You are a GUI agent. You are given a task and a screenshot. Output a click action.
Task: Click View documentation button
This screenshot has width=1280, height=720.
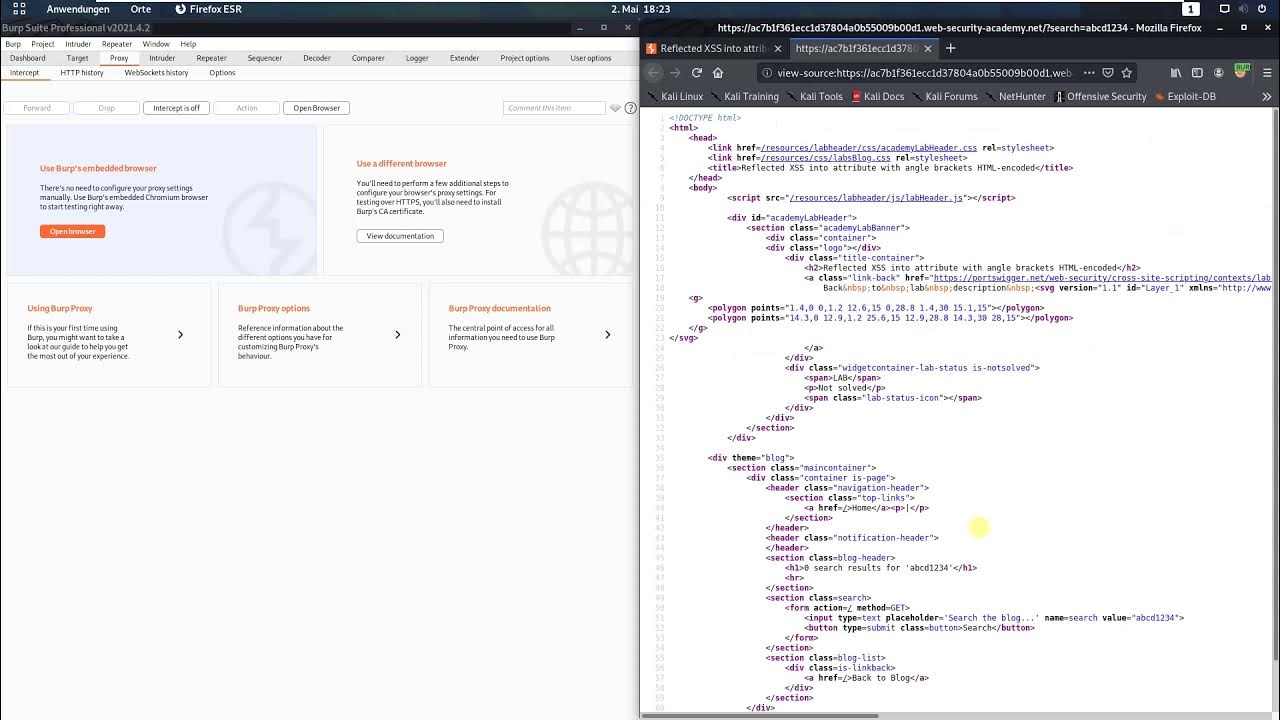[x=400, y=236]
